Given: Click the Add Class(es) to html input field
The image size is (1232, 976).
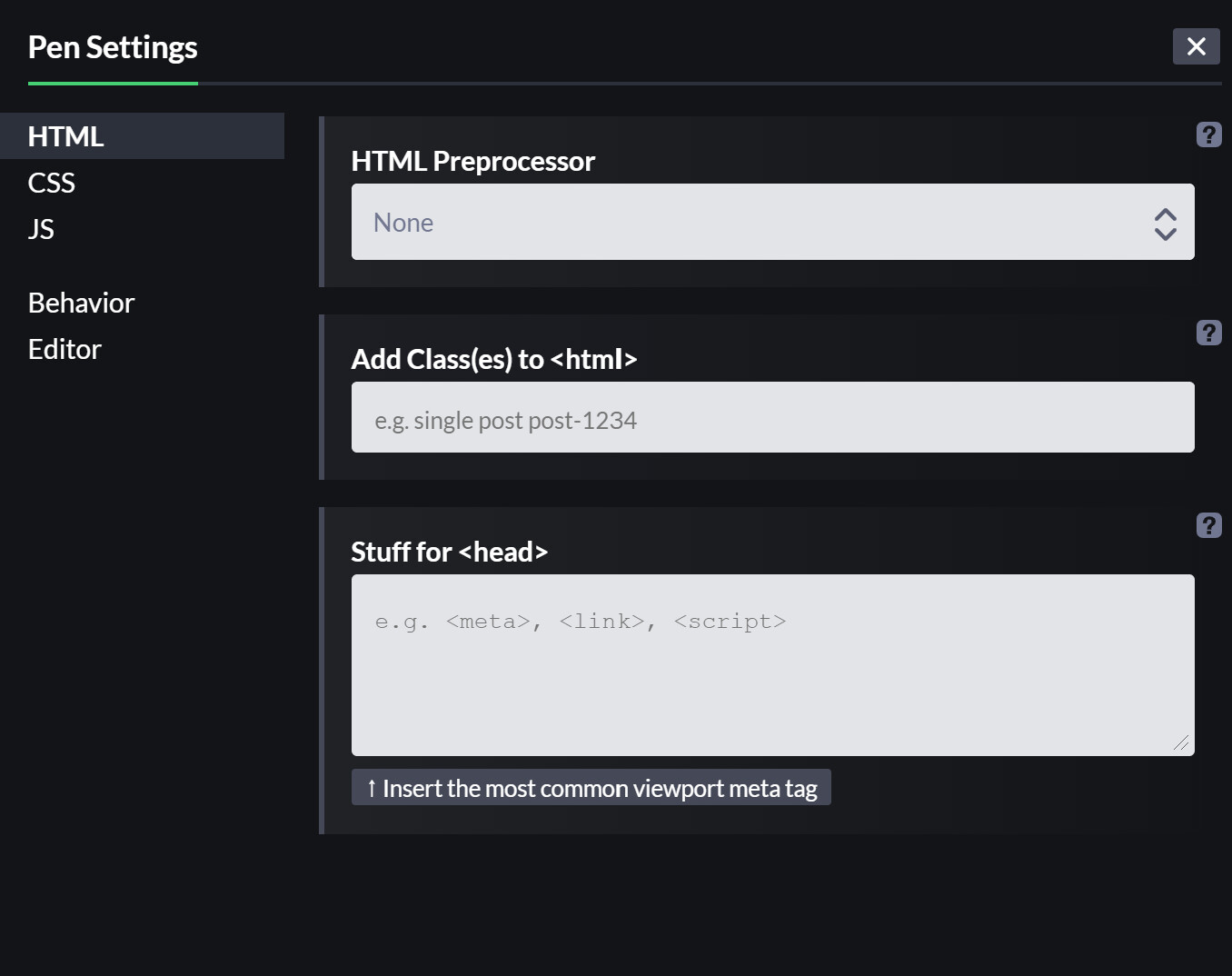Looking at the screenshot, I should 772,417.
